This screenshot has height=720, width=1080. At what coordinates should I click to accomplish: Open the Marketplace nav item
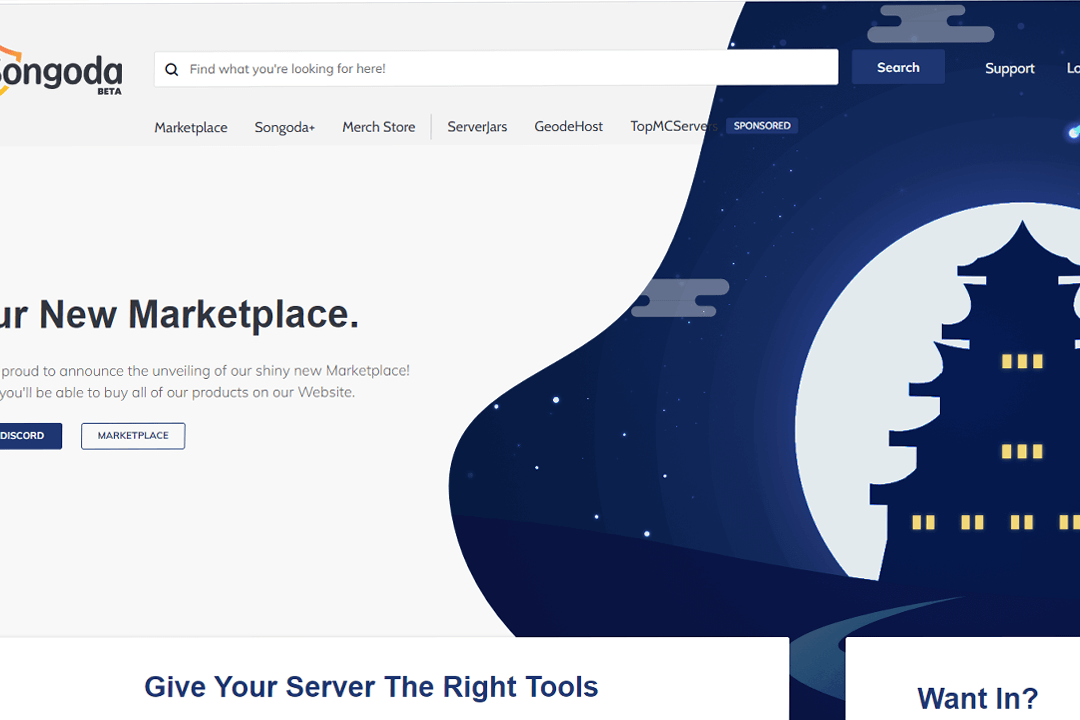coord(191,127)
